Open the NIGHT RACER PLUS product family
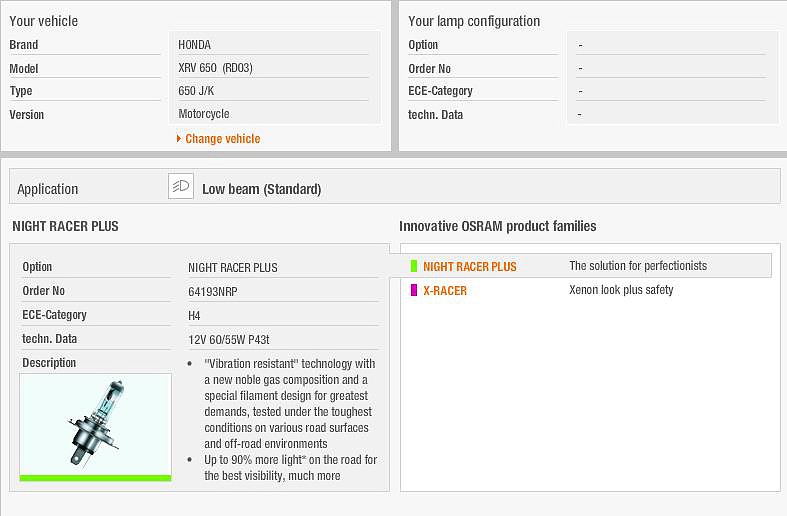Viewport: 787px width, 516px height. pyautogui.click(x=470, y=267)
